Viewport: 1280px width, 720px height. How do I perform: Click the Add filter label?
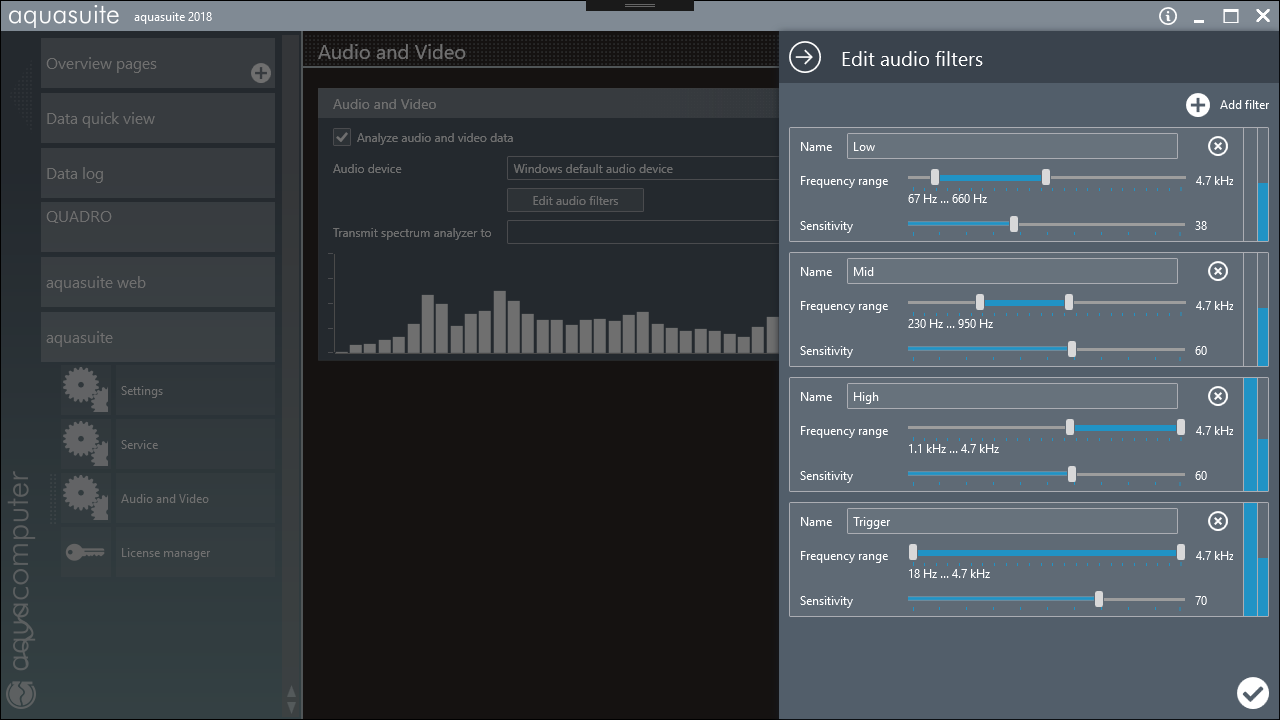[1244, 105]
